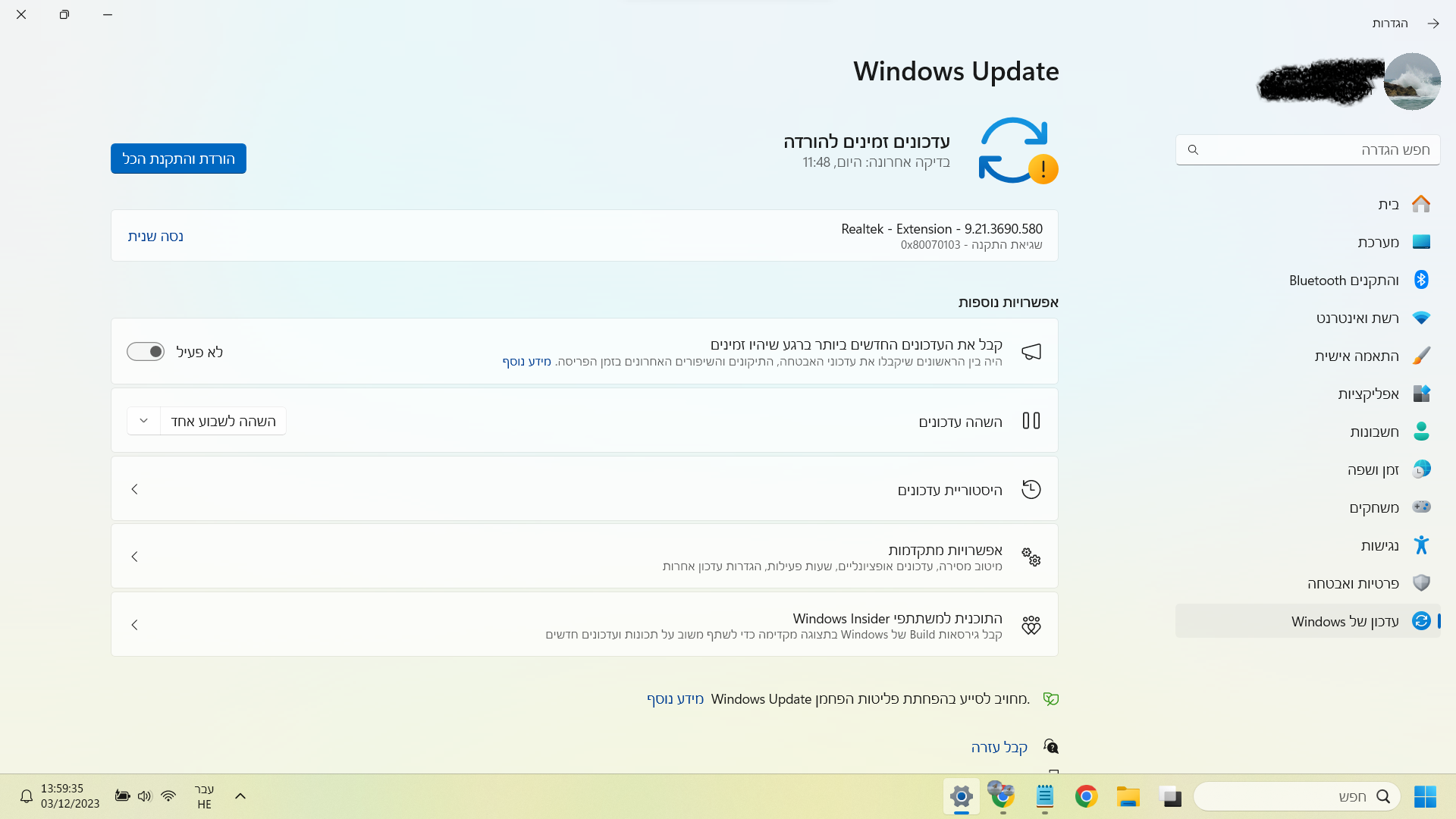Click מידע נוסף link under latest updates
This screenshot has width=1456, height=819.
[x=526, y=362]
